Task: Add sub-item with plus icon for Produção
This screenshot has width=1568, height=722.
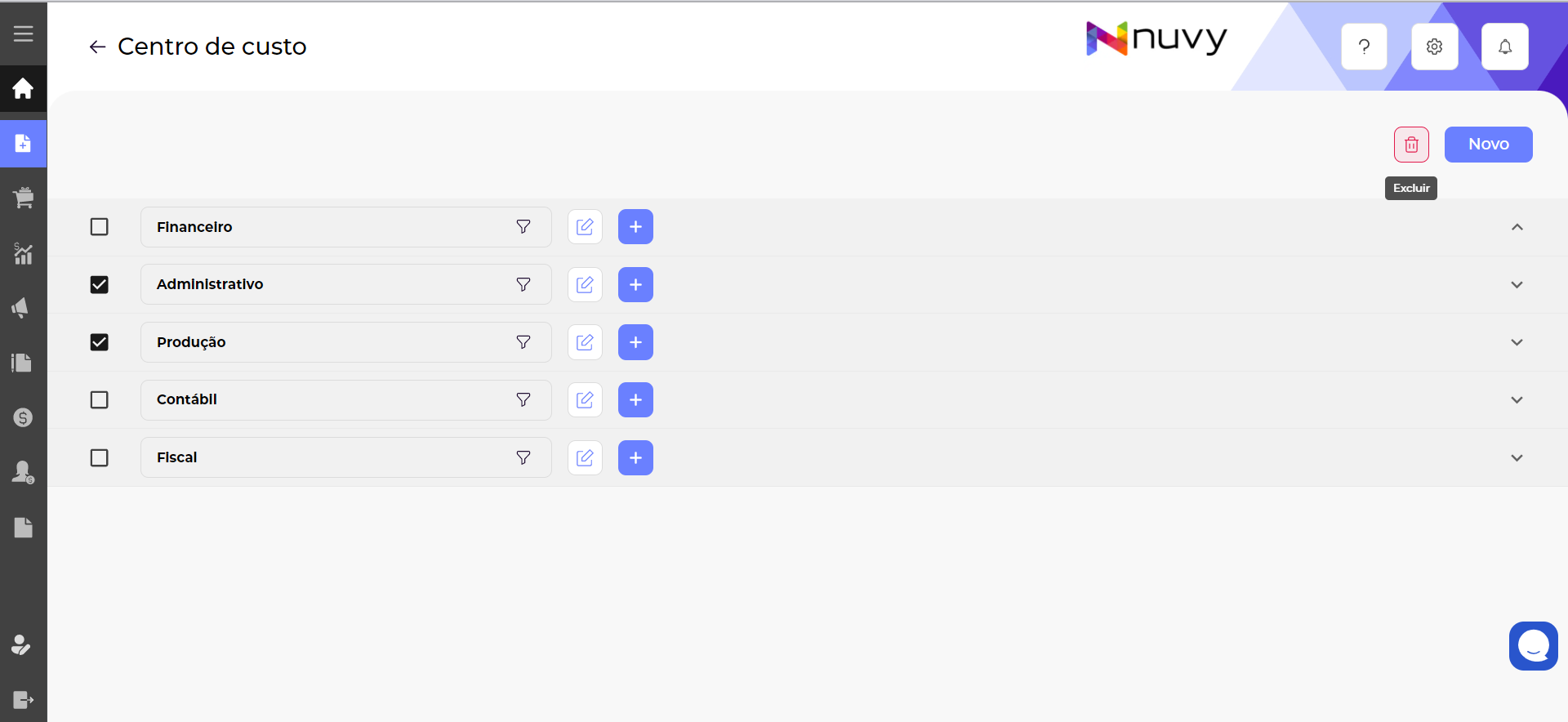Action: [x=635, y=342]
